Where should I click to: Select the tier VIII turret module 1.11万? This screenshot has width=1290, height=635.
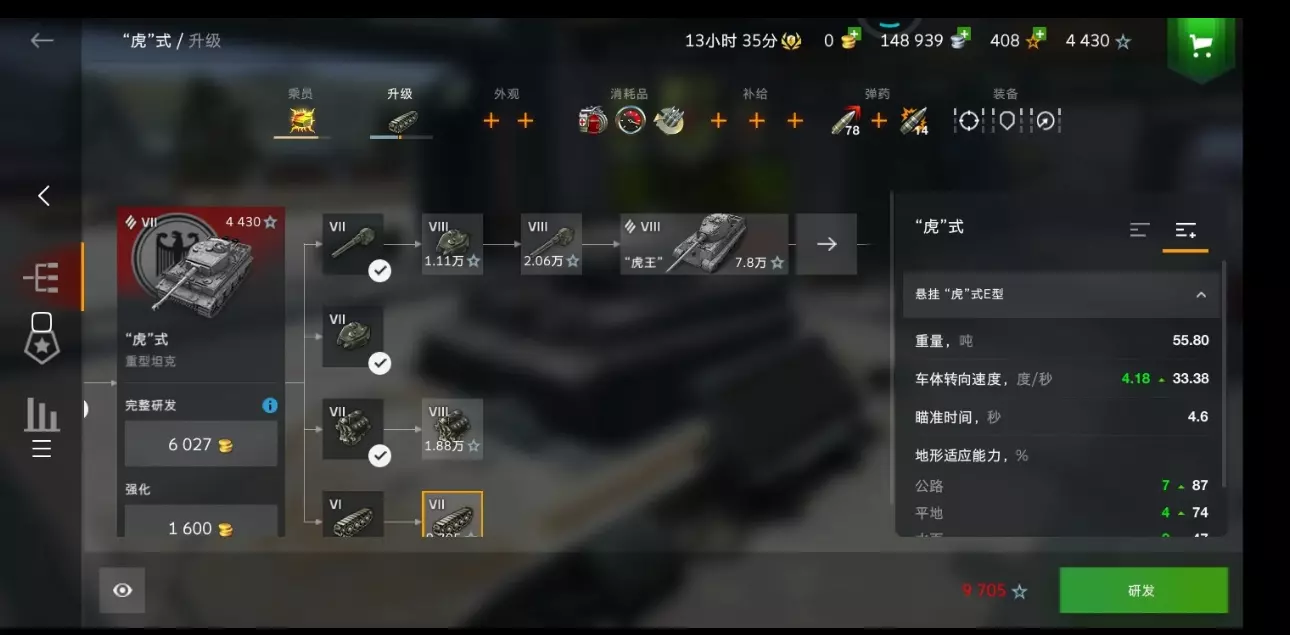452,243
